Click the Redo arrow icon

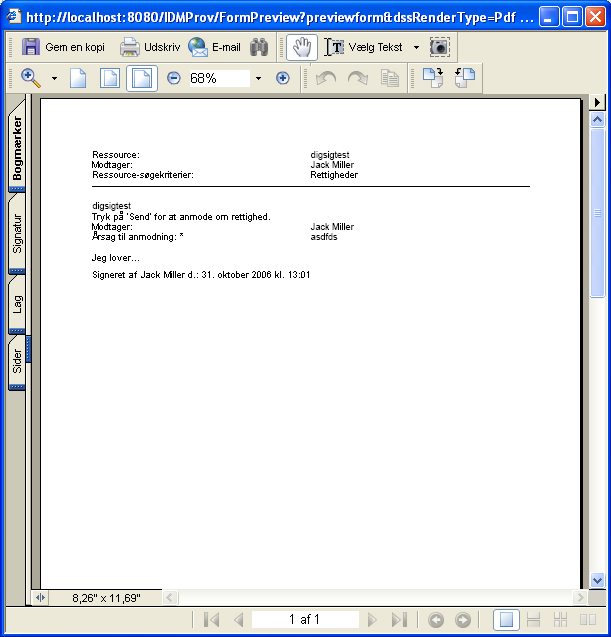point(358,78)
